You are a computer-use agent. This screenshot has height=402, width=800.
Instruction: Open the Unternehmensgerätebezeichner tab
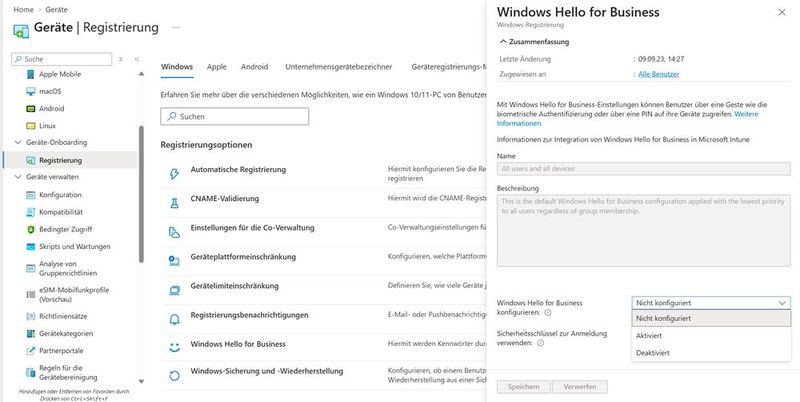[x=339, y=67]
